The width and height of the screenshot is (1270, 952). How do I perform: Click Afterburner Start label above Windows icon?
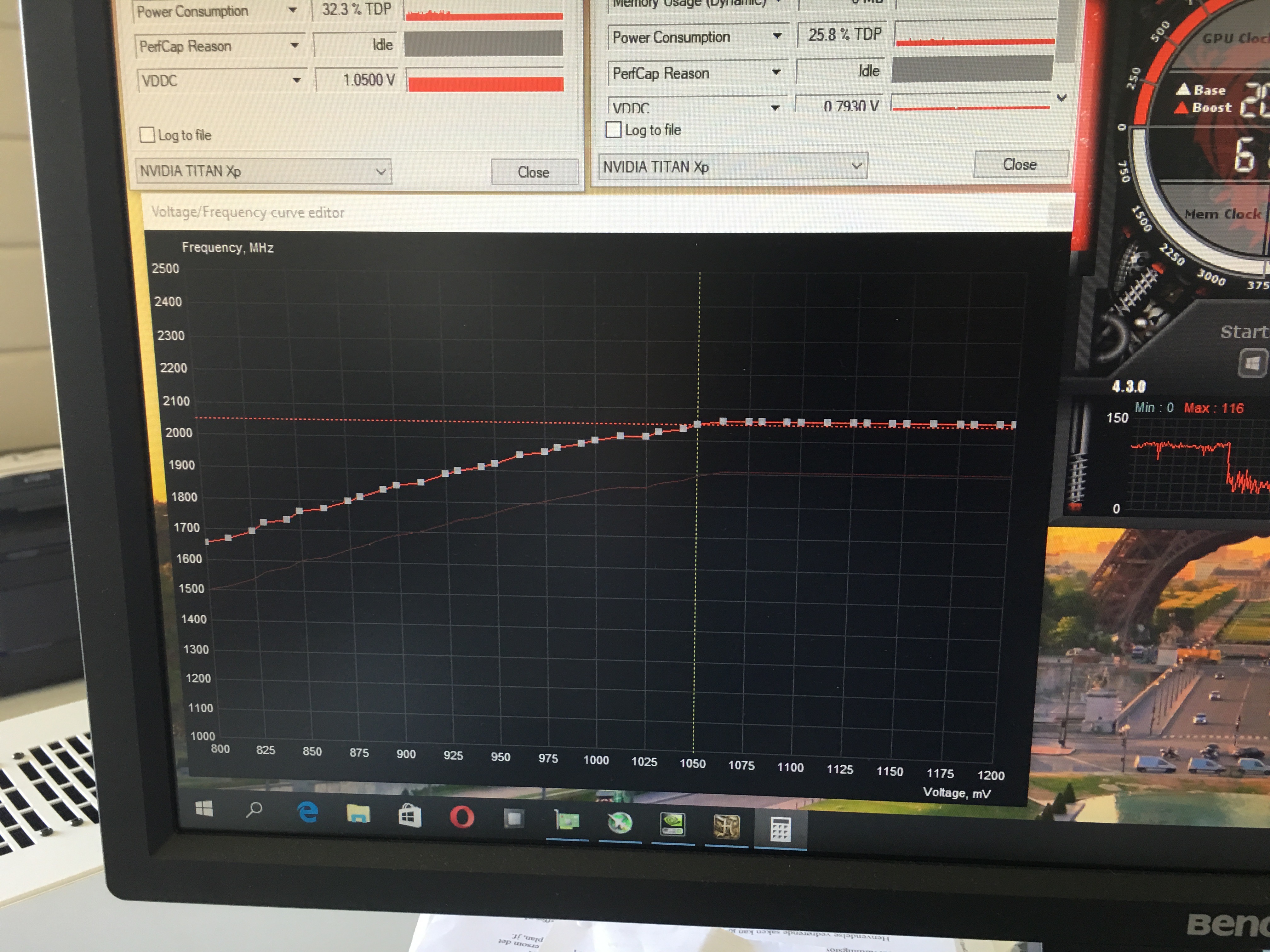click(1245, 331)
